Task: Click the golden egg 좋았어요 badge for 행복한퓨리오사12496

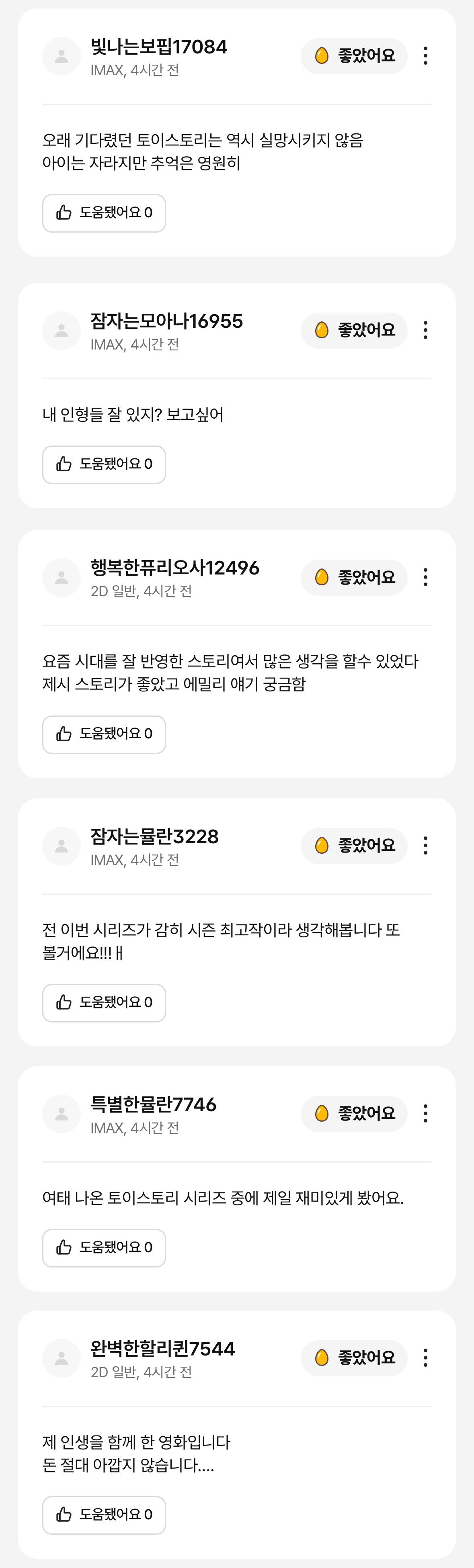Action: click(354, 577)
